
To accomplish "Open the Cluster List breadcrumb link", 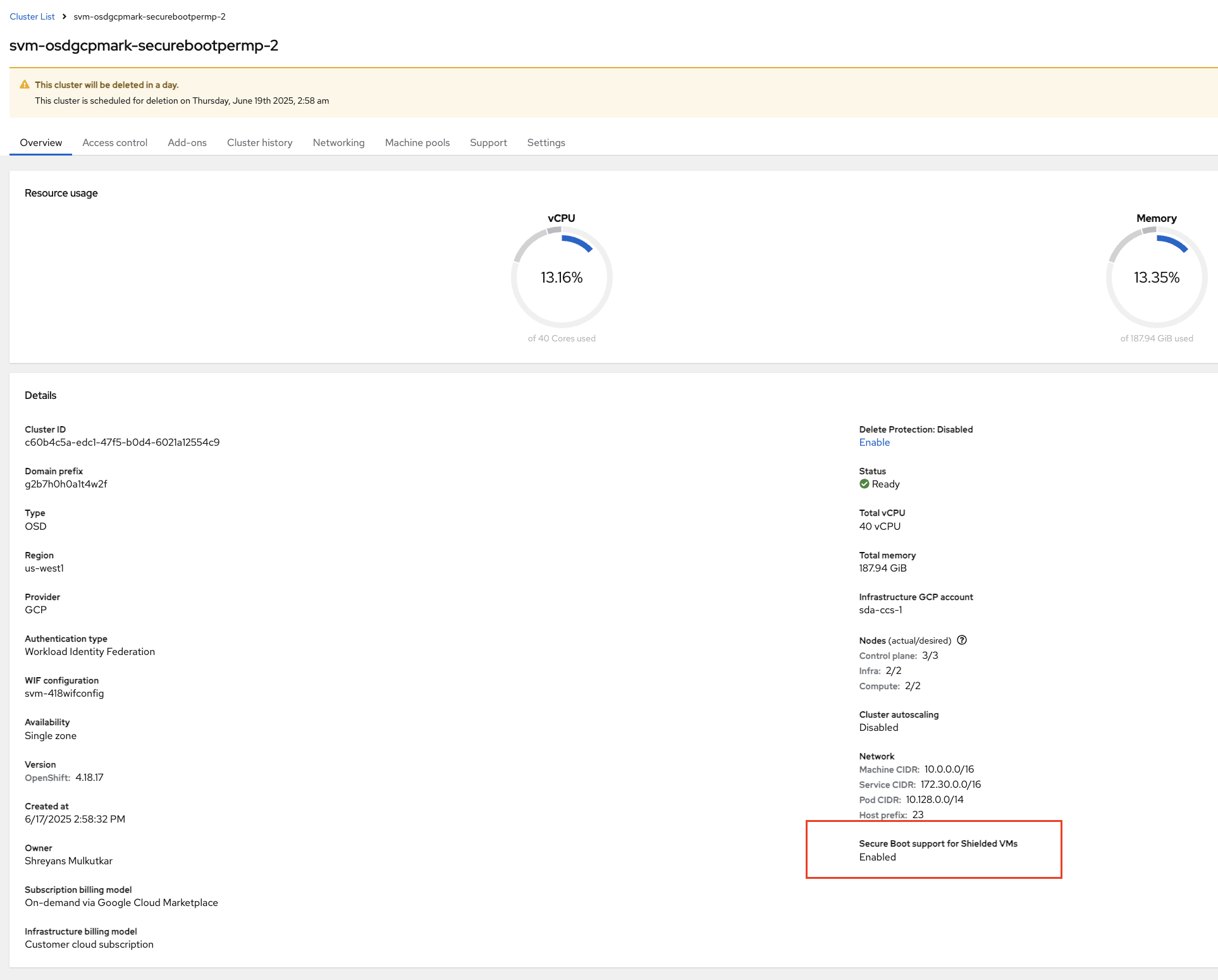I will (x=32, y=16).
